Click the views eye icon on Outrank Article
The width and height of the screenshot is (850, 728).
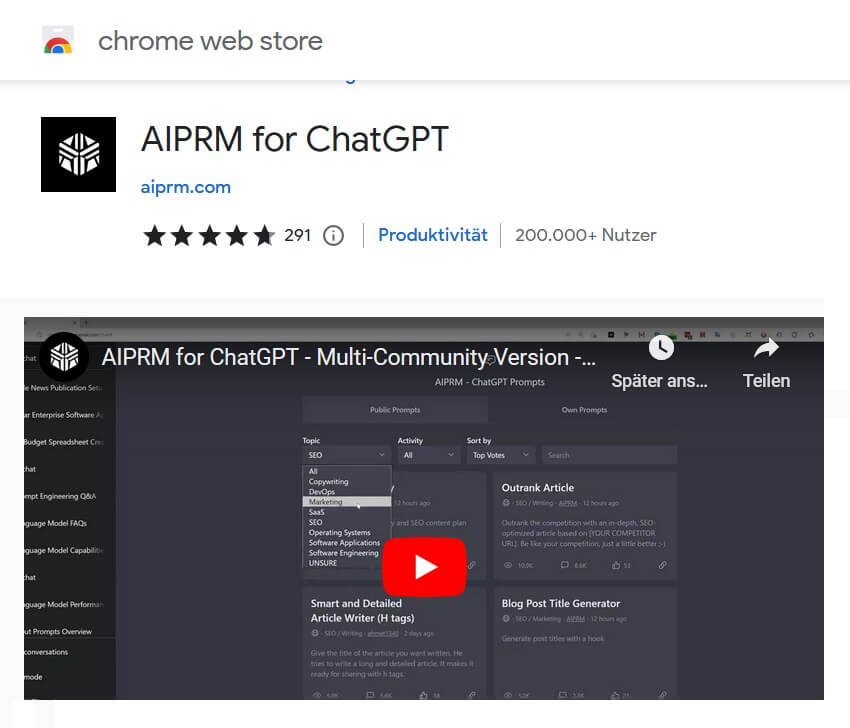tap(508, 565)
